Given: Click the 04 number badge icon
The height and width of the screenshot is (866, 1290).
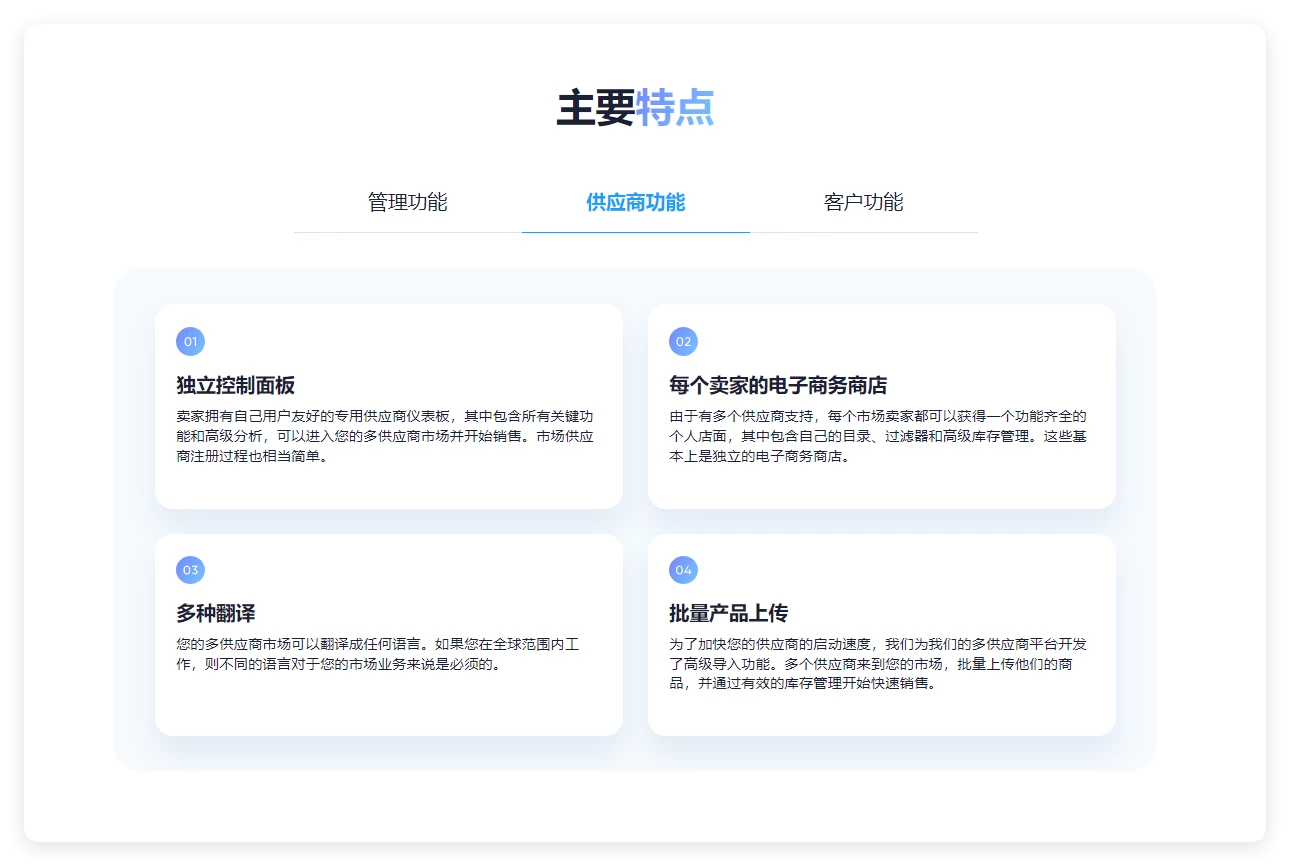Looking at the screenshot, I should pos(683,570).
